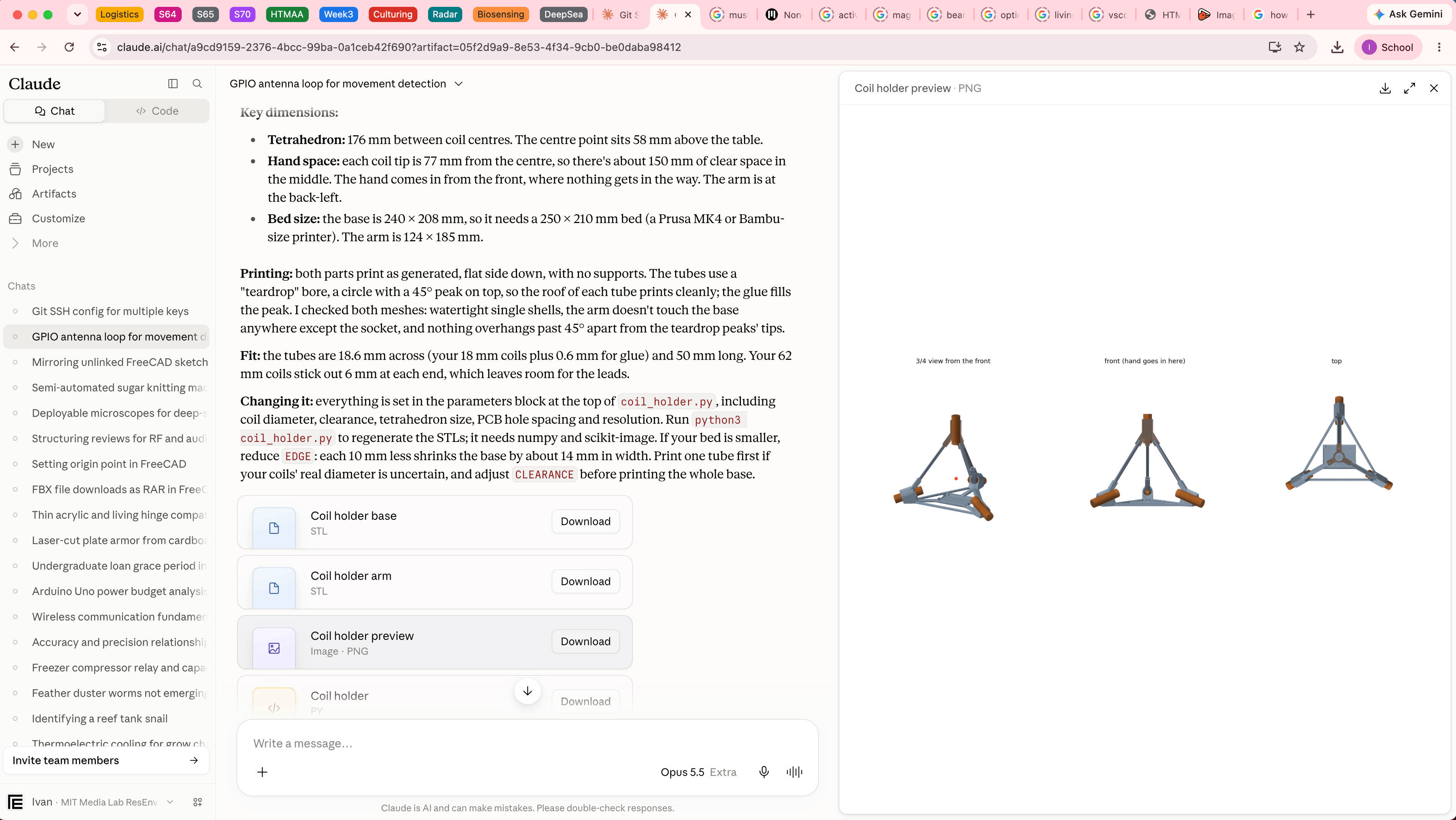
Task: Reload the current page
Action: tap(69, 47)
